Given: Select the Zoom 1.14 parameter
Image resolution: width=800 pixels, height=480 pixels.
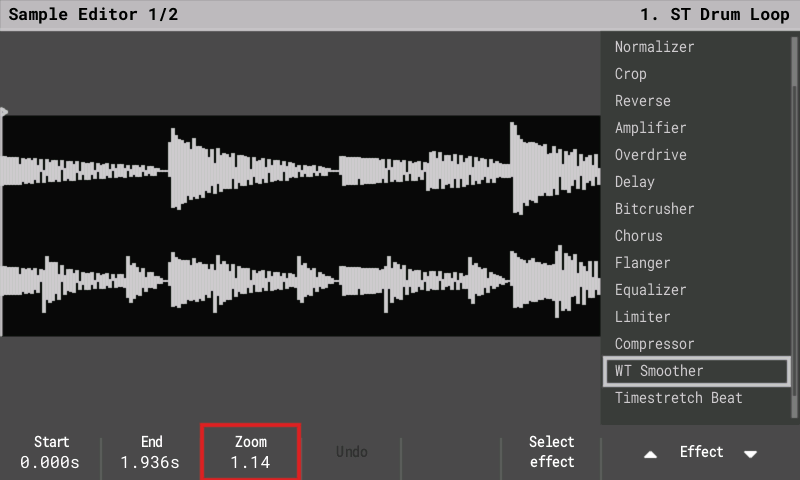Looking at the screenshot, I should point(251,452).
